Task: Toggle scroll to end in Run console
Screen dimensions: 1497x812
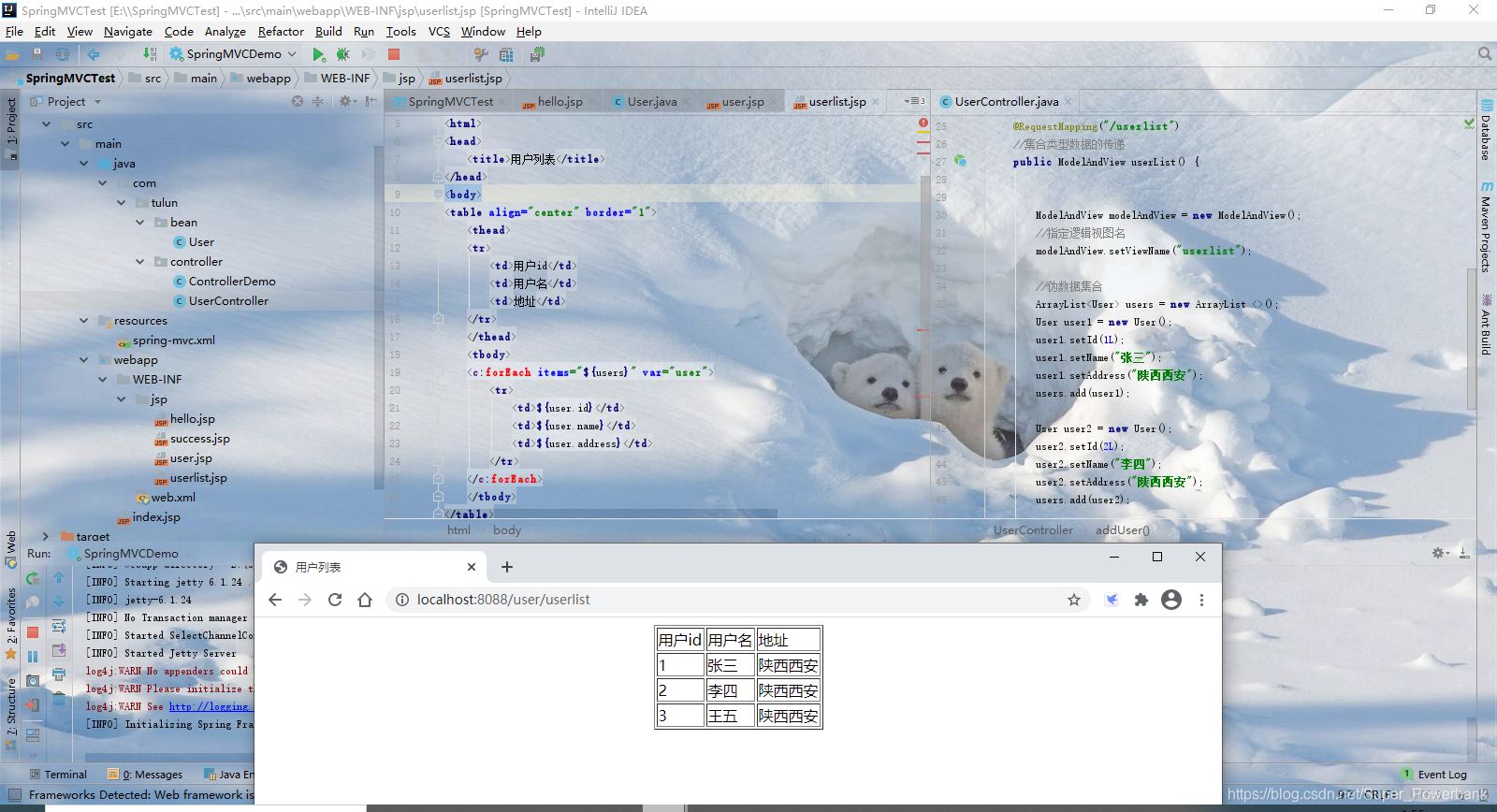Action: [59, 650]
